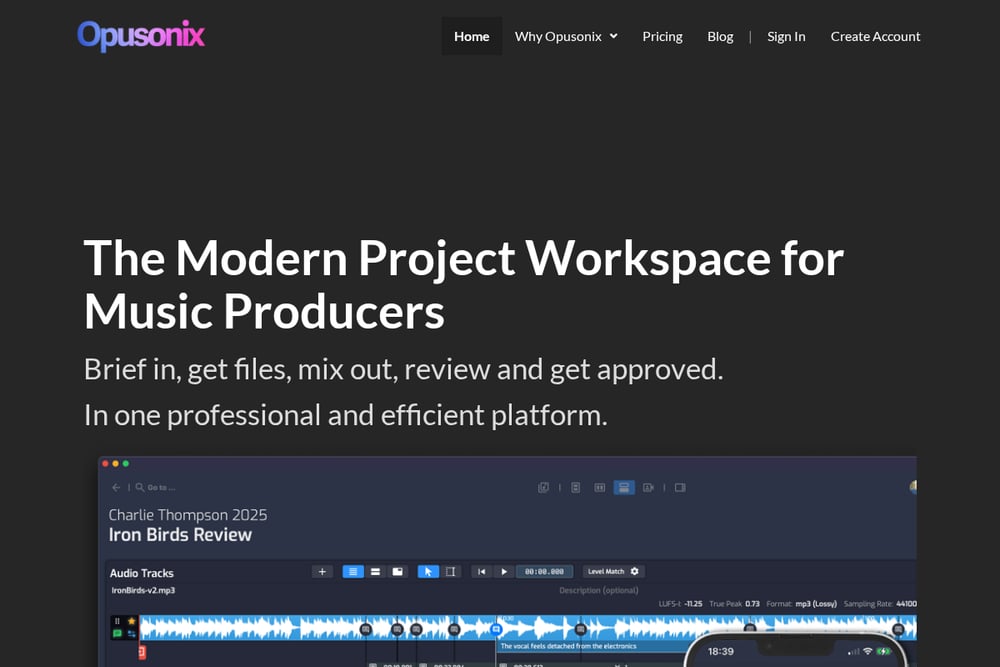
Task: Click the IronBirds-v2.mp3 file name
Action: tap(143, 590)
